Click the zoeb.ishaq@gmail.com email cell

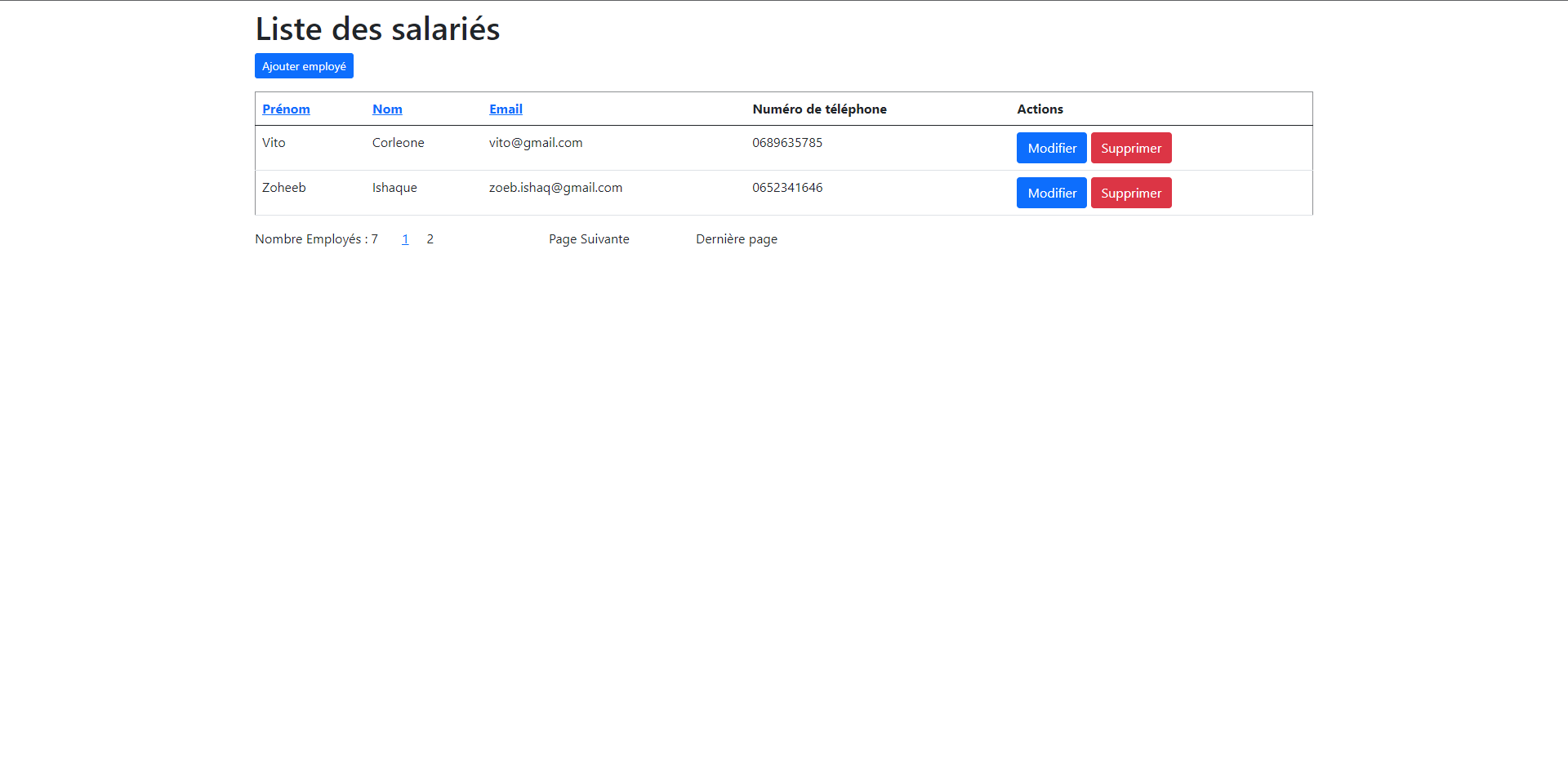pyautogui.click(x=555, y=188)
